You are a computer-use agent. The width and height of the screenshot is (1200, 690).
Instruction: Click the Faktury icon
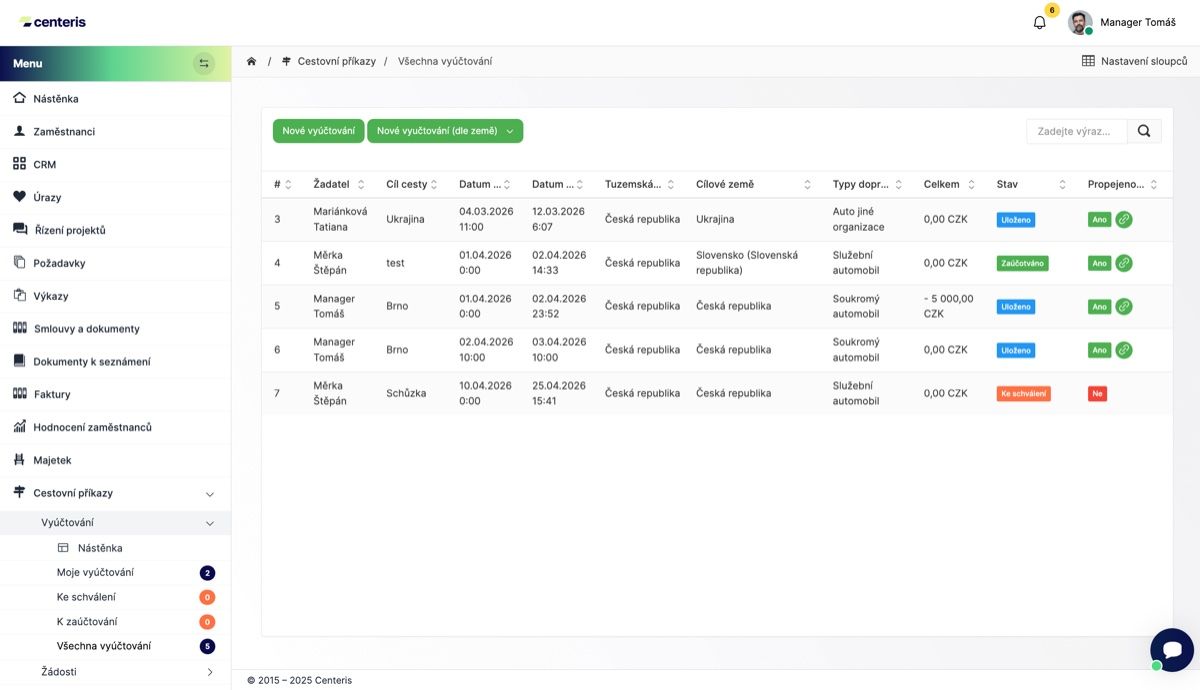click(19, 394)
